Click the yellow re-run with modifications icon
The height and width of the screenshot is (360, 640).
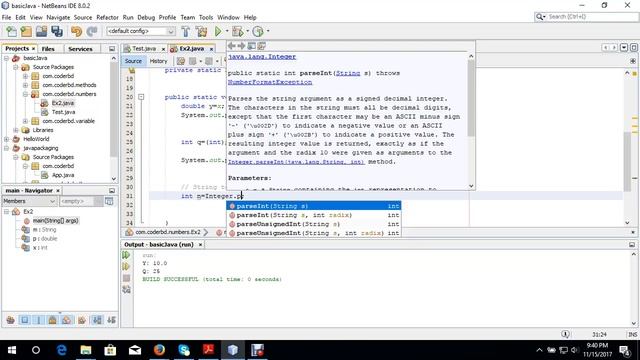tap(126, 267)
